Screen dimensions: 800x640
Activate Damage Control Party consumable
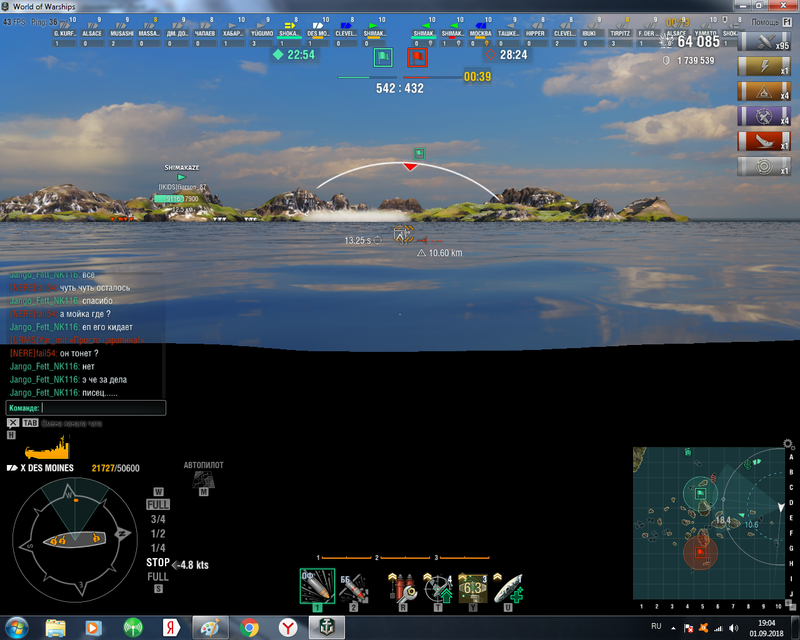[402, 586]
